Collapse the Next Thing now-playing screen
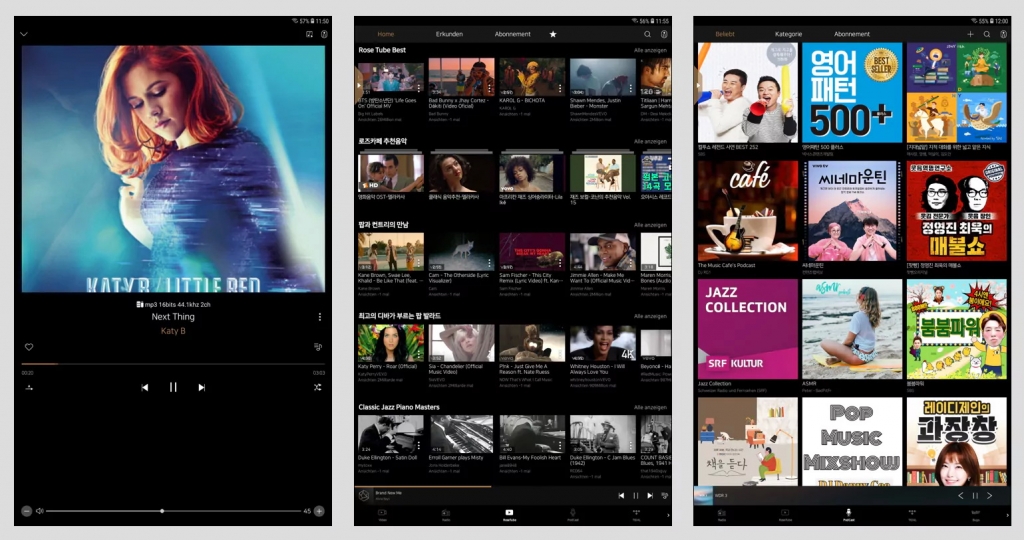This screenshot has height=540, width=1024. pyautogui.click(x=24, y=34)
